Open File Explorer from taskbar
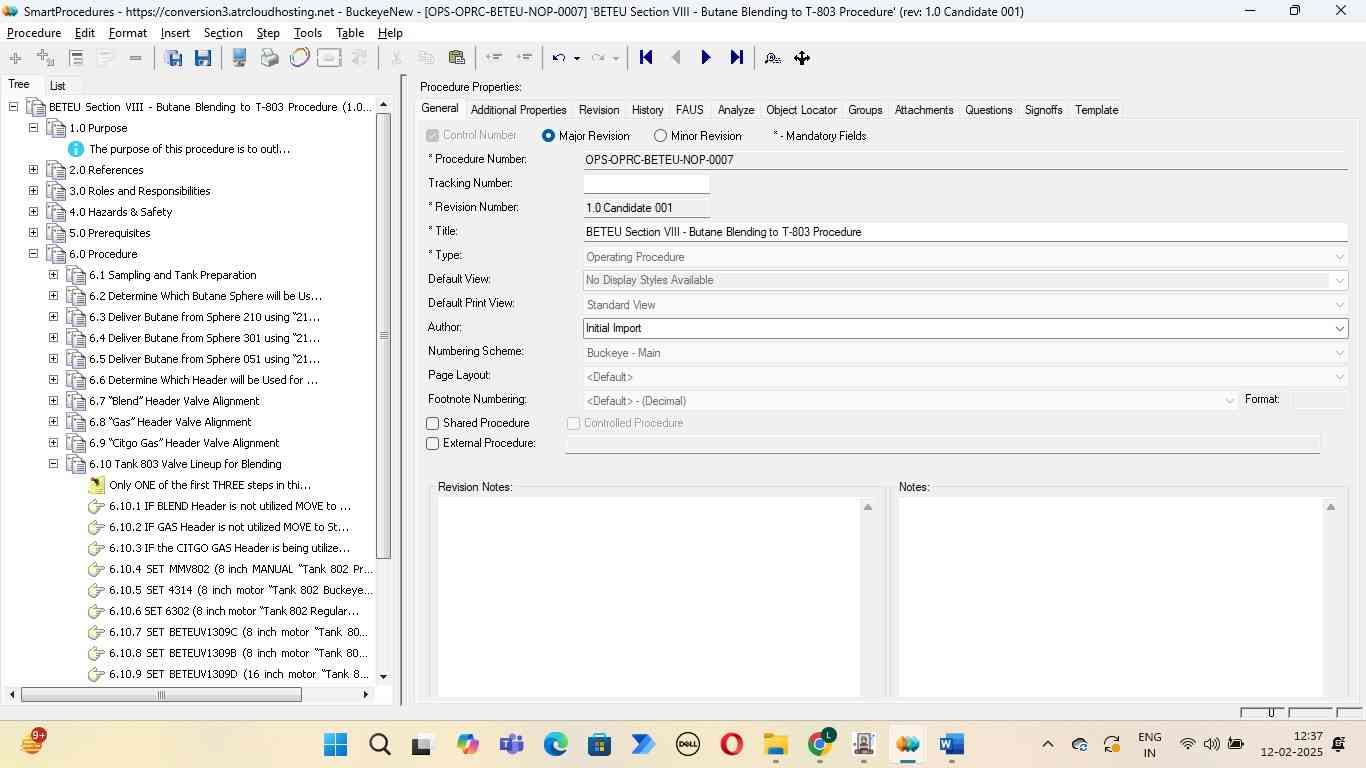This screenshot has width=1366, height=768. pyautogui.click(x=776, y=745)
